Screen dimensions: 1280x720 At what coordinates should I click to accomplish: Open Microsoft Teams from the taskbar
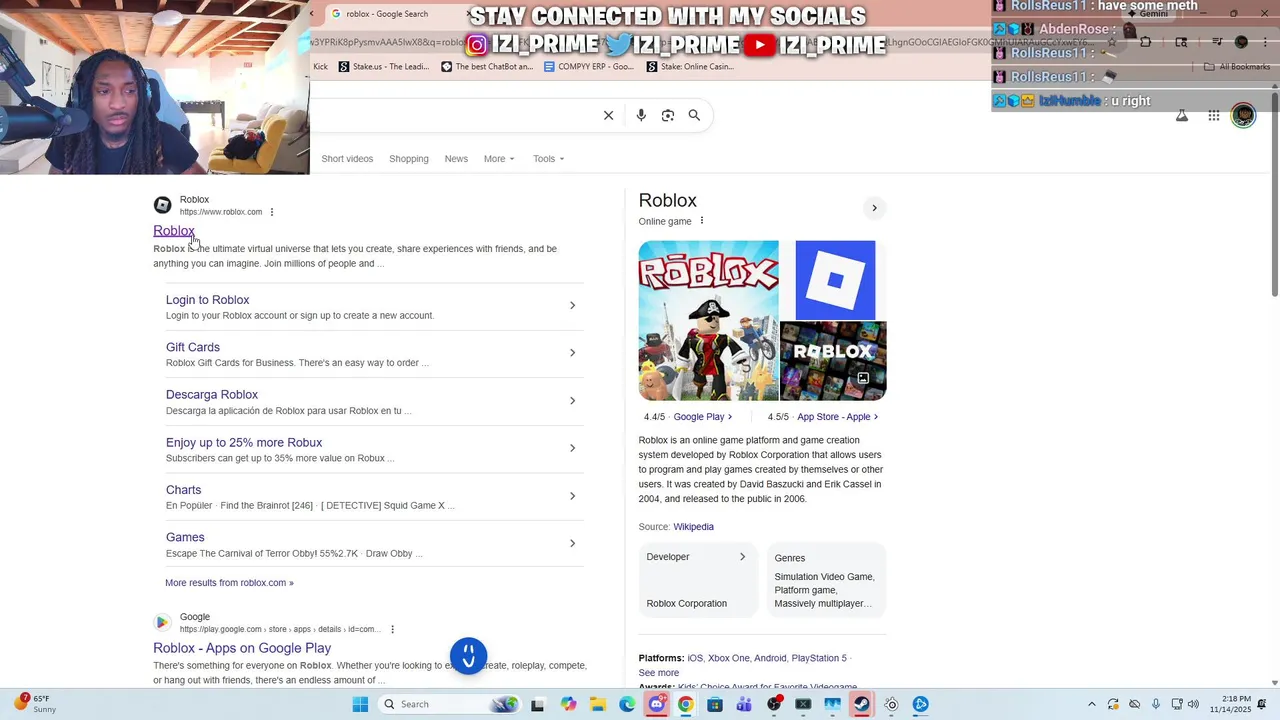point(744,704)
